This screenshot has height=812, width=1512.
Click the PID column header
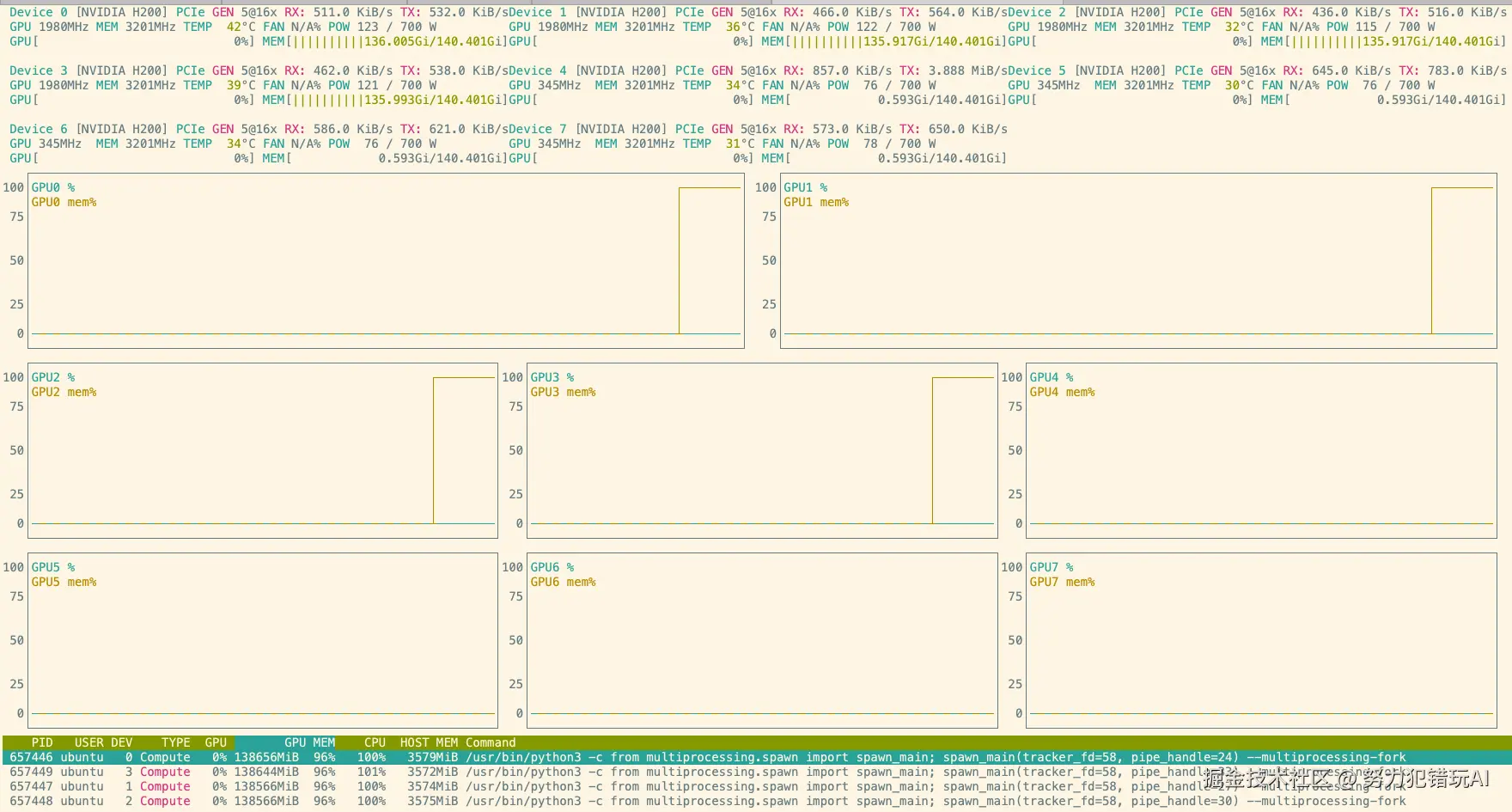41,742
